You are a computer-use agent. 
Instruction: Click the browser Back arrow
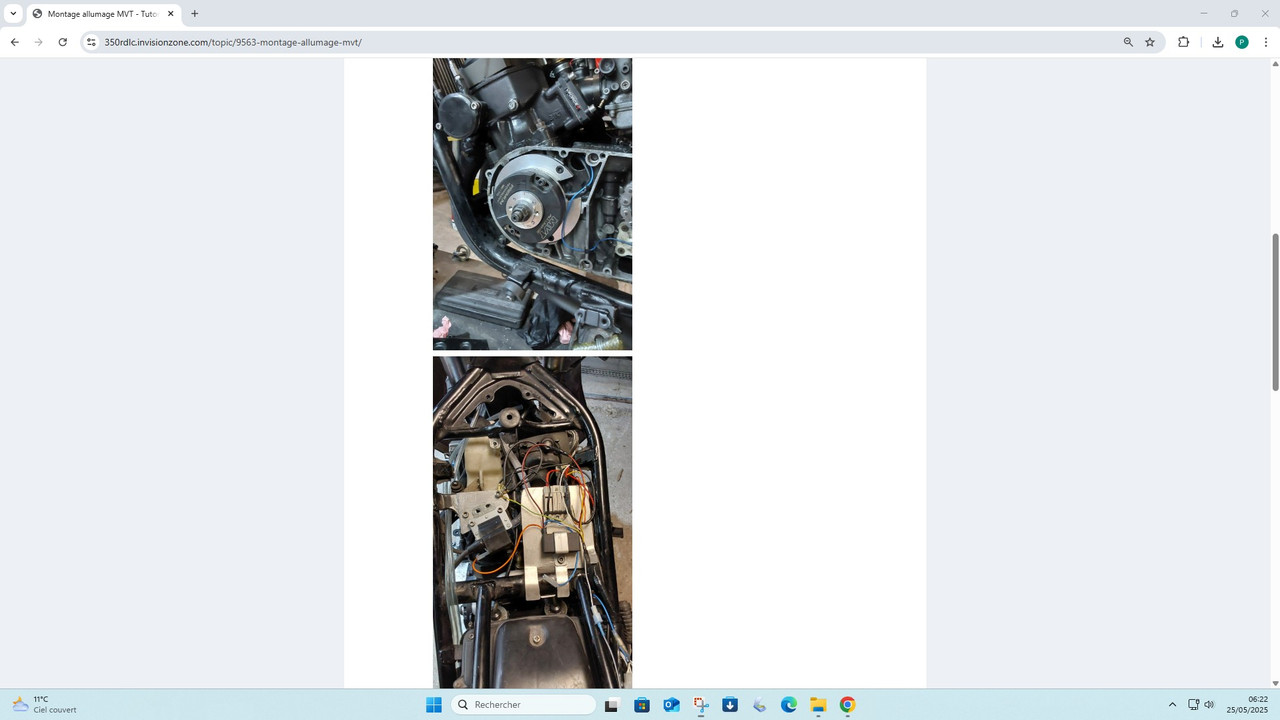pyautogui.click(x=14, y=42)
